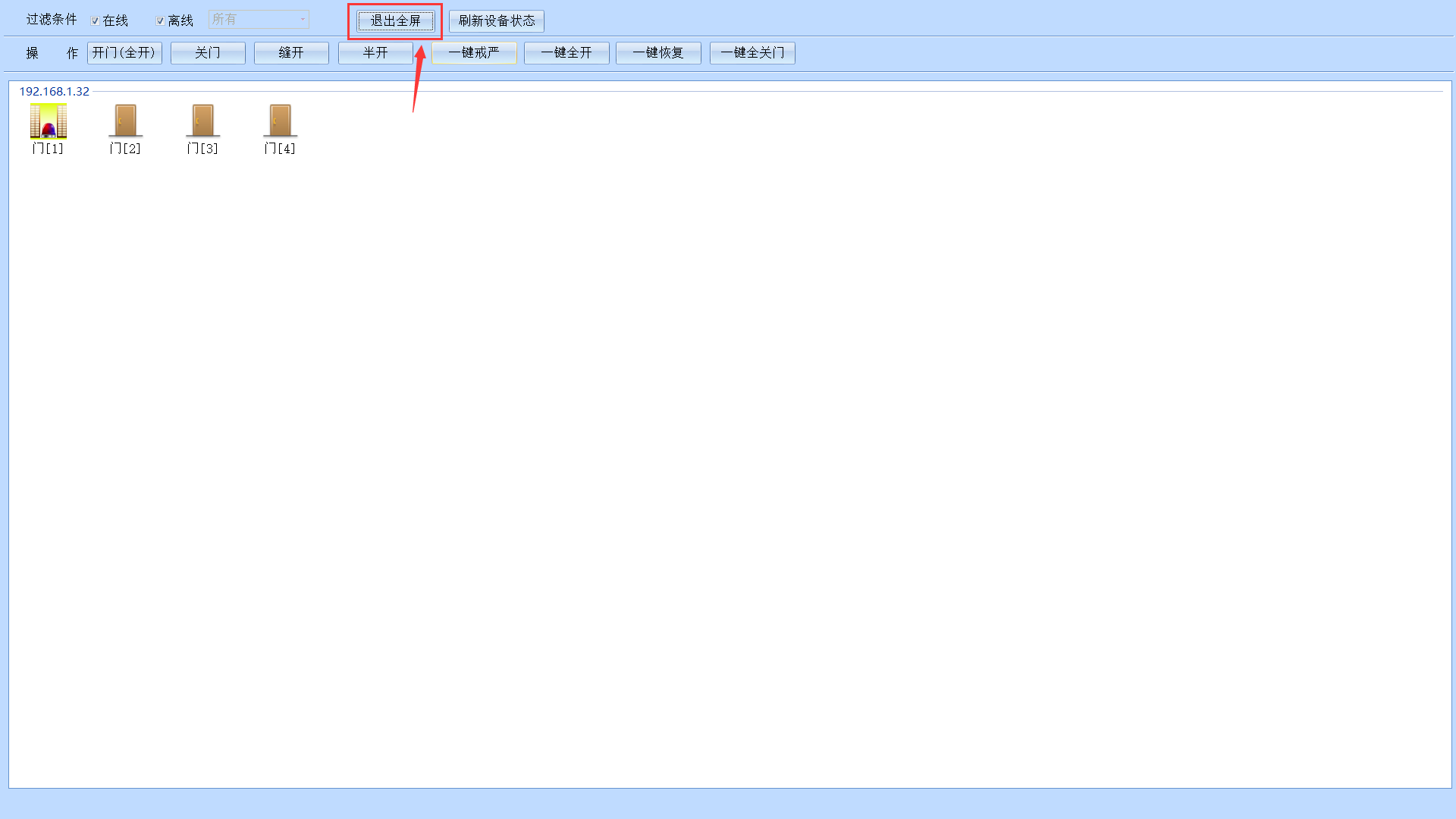The height and width of the screenshot is (819, 1456).
Task: Toggle the 离线 offline filter checkbox
Action: click(160, 21)
